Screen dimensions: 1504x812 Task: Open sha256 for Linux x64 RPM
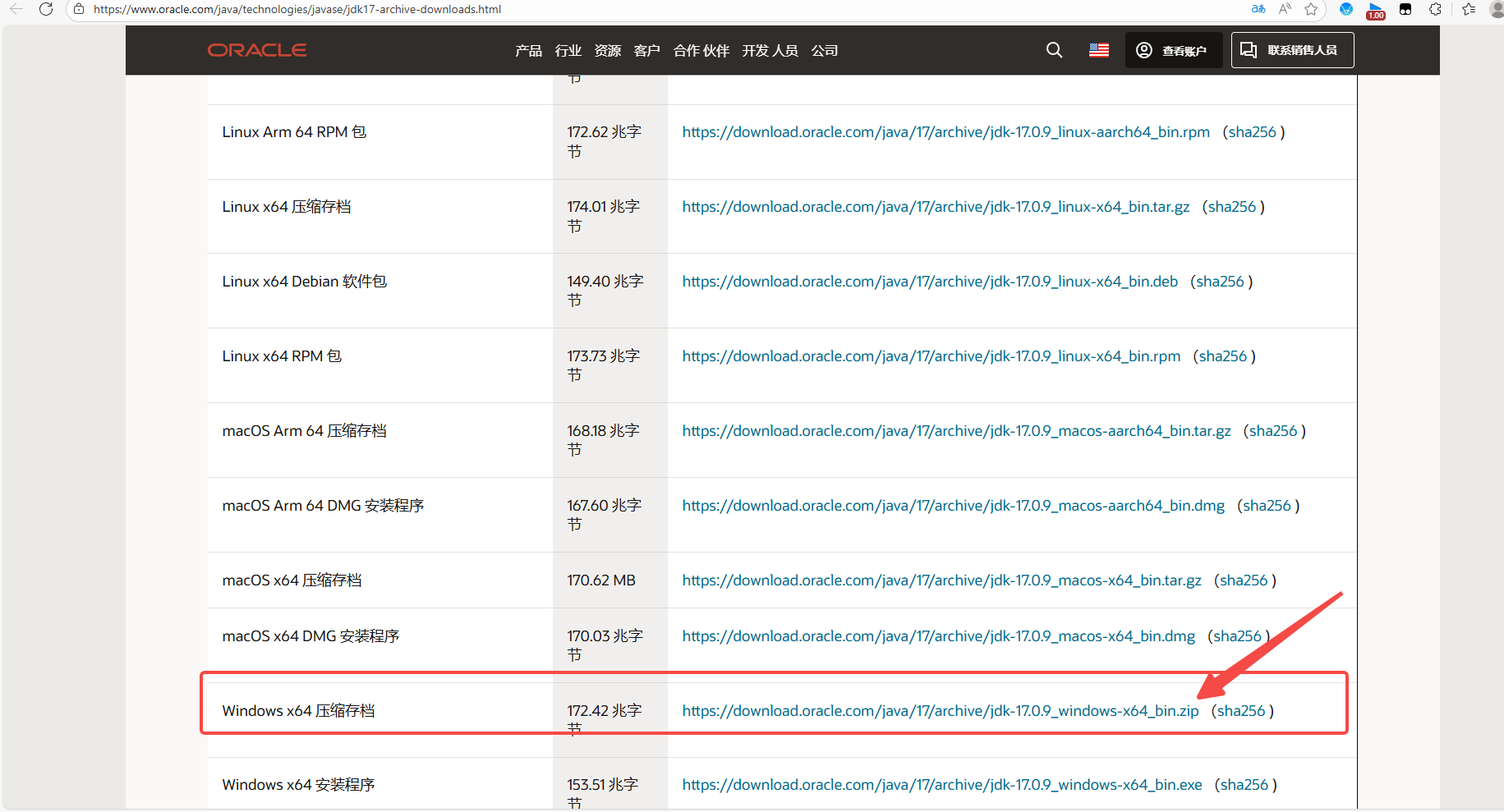(x=1222, y=356)
